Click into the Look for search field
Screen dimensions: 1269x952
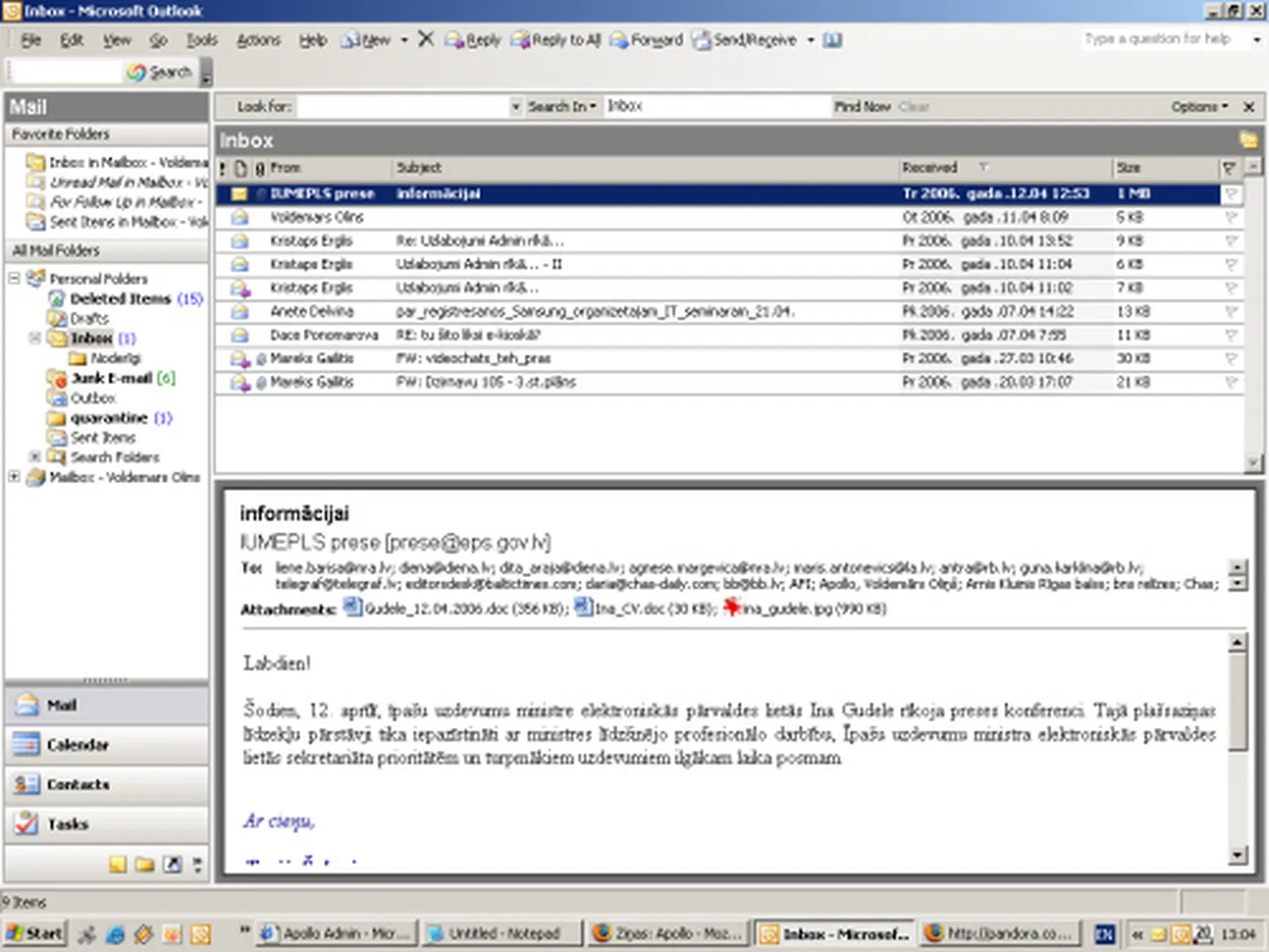(403, 106)
